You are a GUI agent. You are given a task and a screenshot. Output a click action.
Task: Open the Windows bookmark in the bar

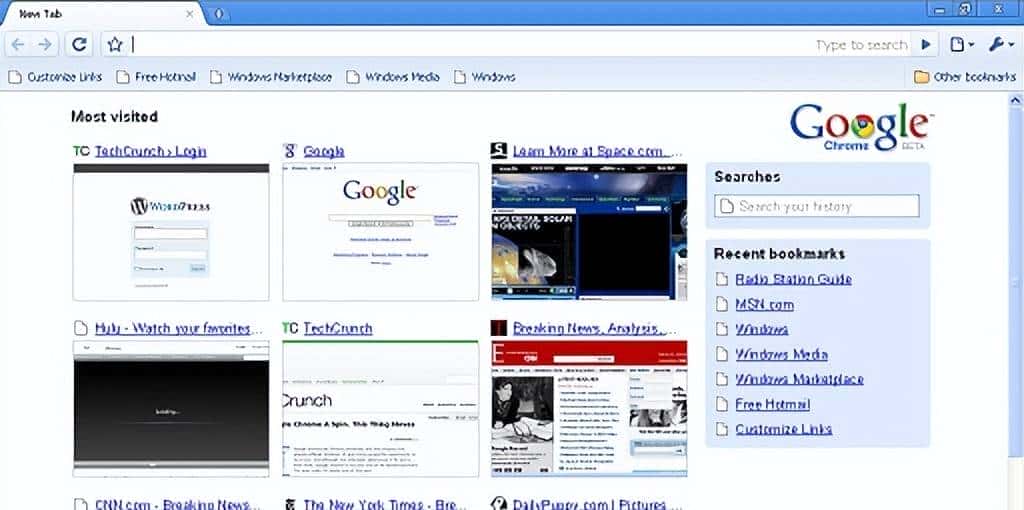pos(485,77)
